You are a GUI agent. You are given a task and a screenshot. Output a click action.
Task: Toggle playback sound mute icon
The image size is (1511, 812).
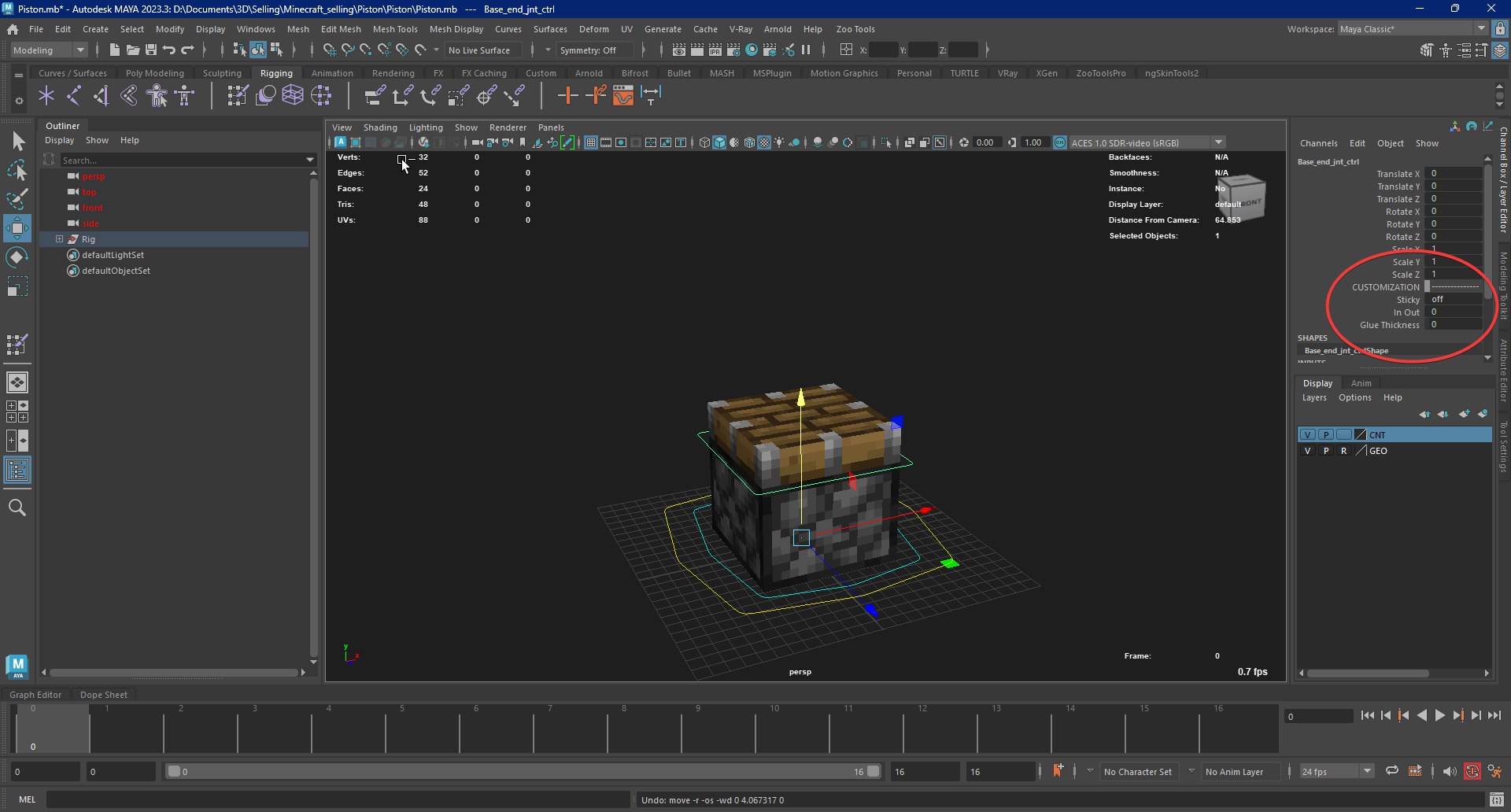coord(1450,772)
